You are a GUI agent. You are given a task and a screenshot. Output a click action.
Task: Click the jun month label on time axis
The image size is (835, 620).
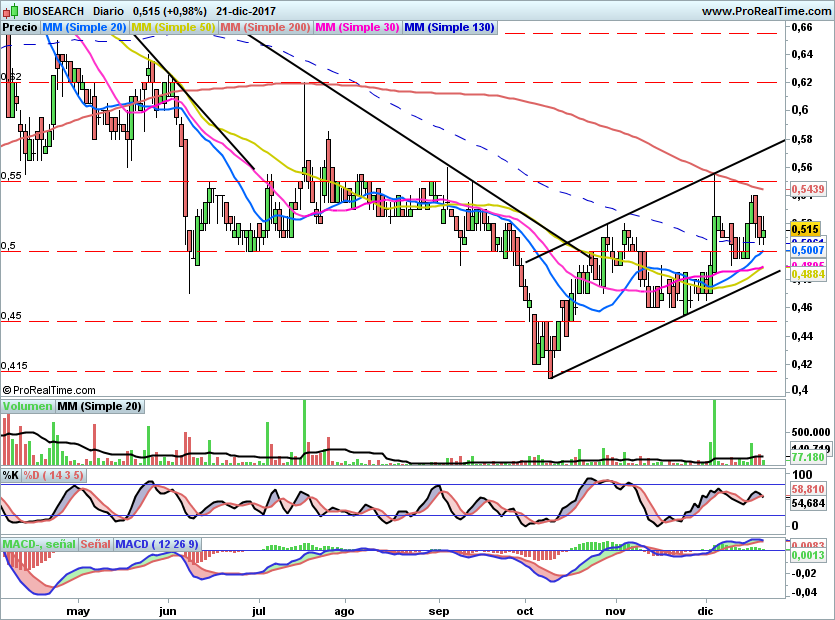point(168,610)
